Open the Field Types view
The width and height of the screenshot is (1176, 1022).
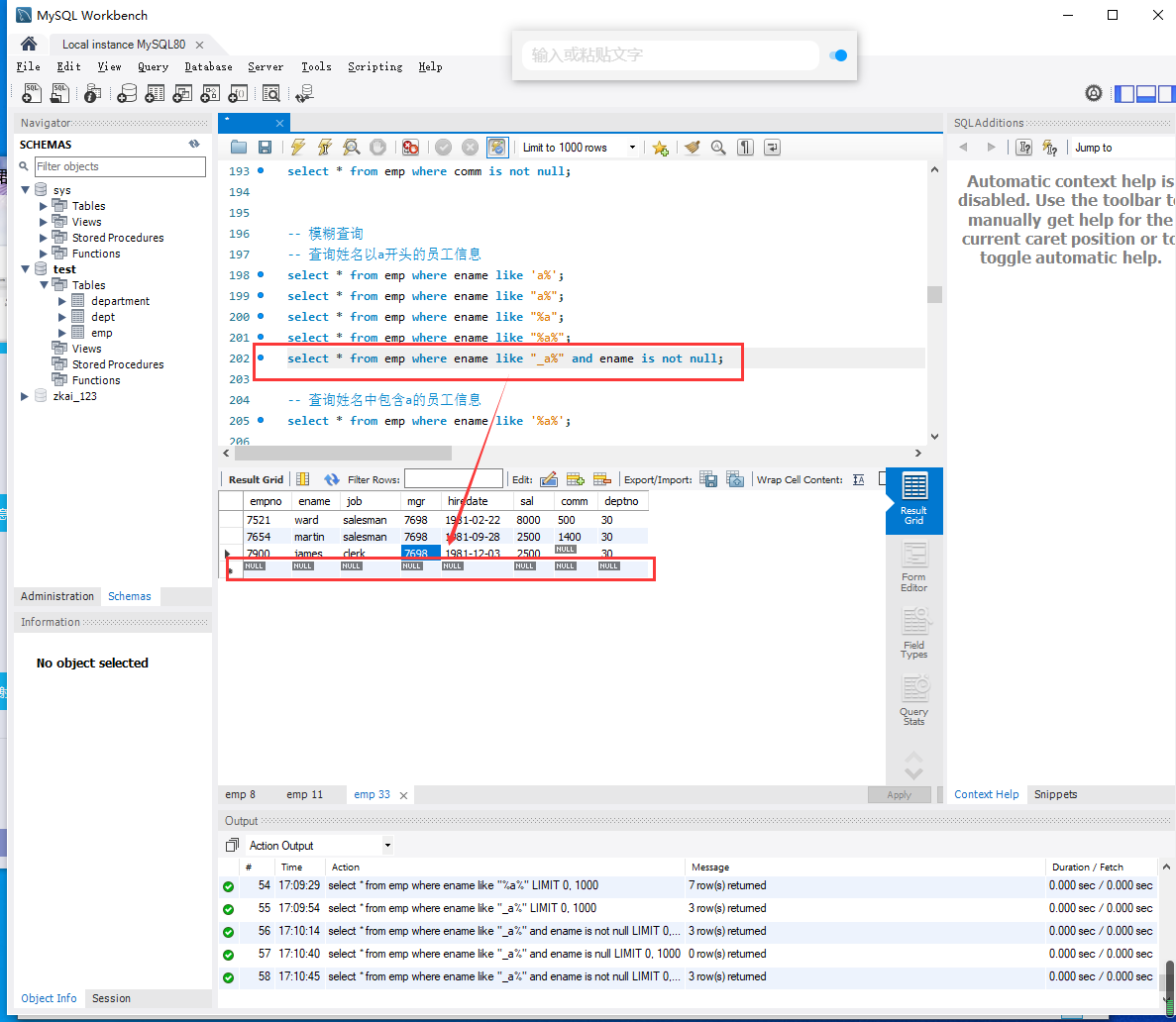(913, 635)
